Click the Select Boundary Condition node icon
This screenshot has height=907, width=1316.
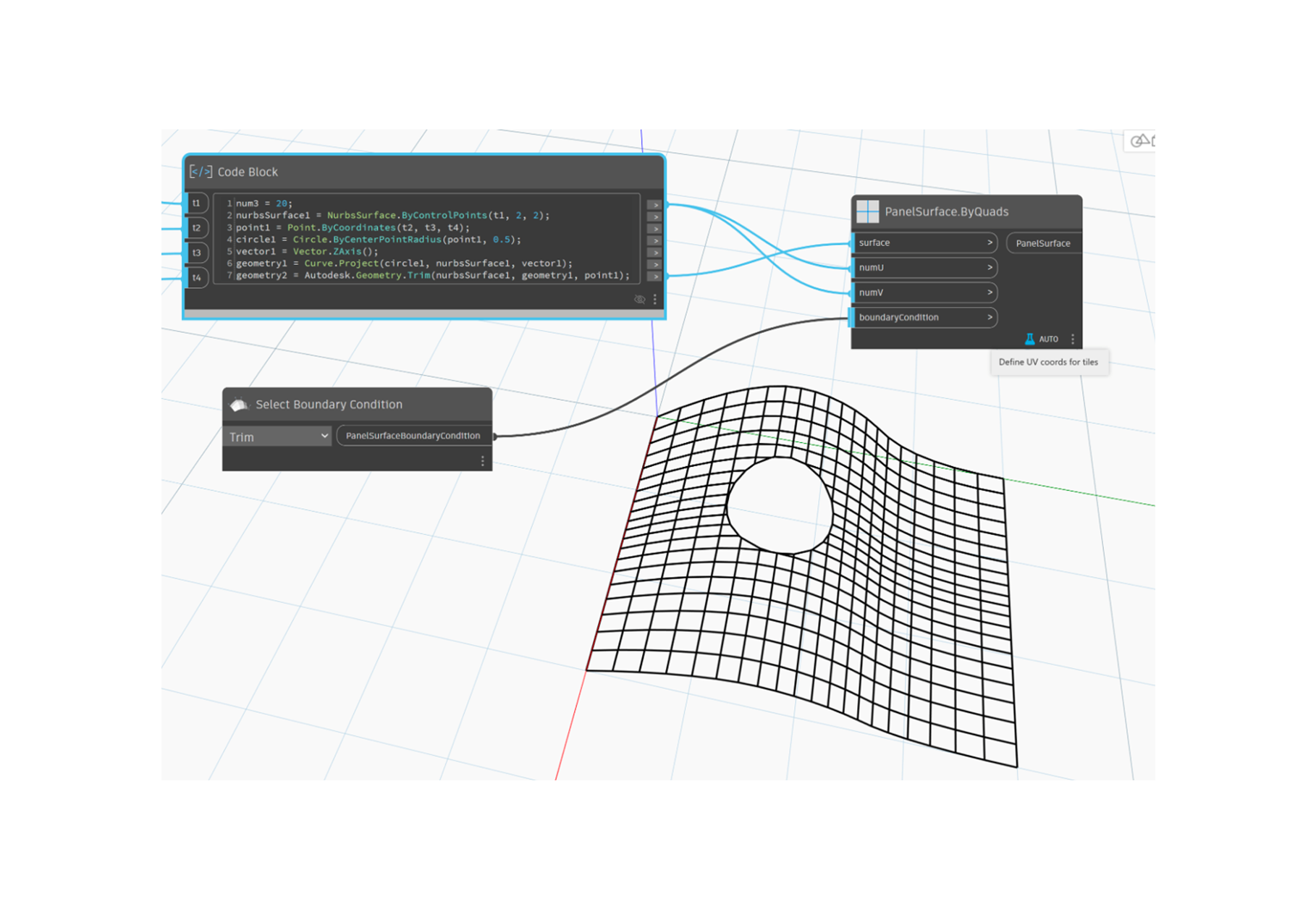tap(239, 405)
